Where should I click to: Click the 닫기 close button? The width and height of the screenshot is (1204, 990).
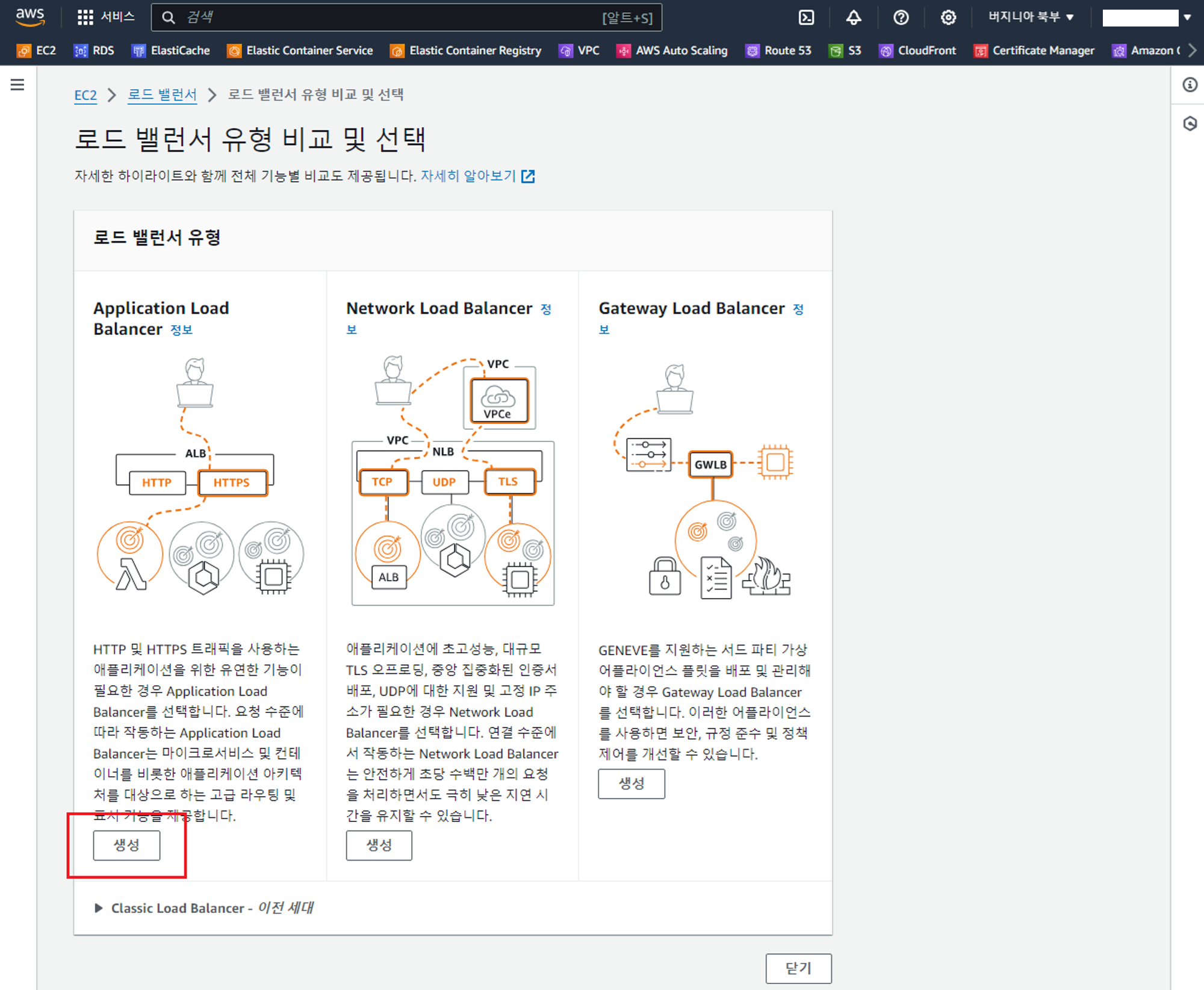coord(798,968)
